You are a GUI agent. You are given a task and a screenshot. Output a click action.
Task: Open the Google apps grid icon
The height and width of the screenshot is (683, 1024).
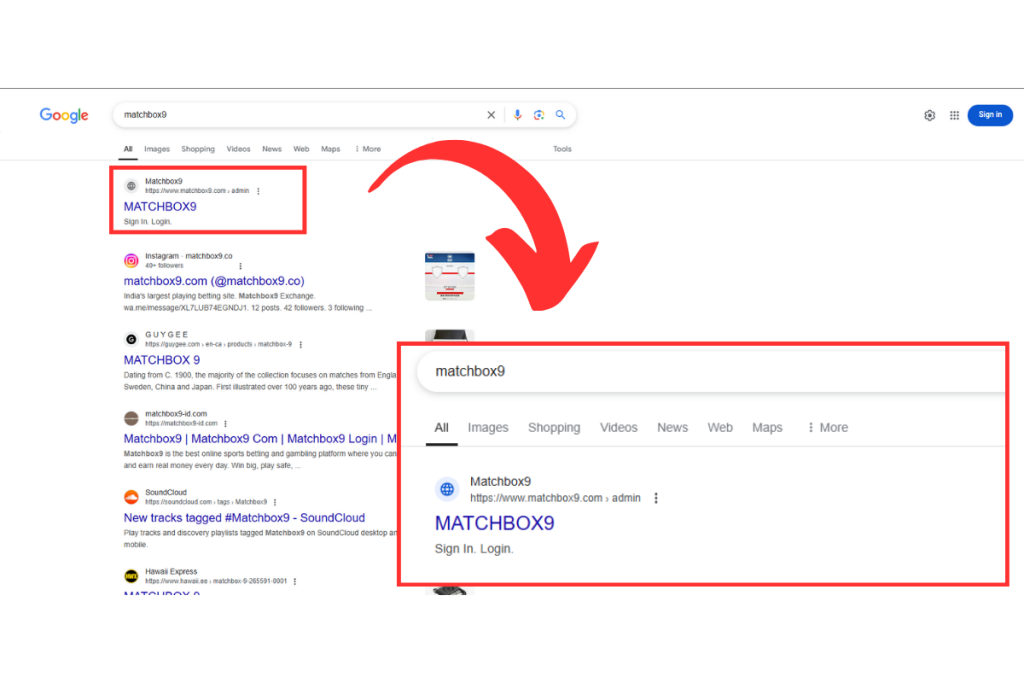954,116
